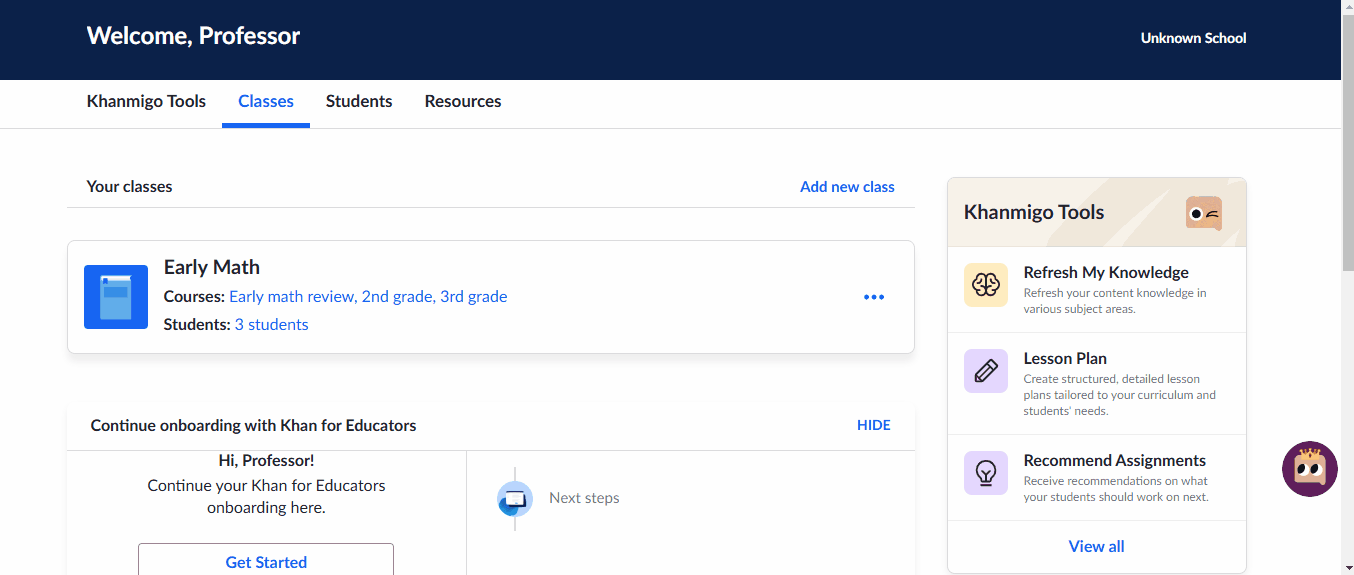
Task: Click the Recommend Assignments lightbulb icon
Action: click(x=986, y=473)
